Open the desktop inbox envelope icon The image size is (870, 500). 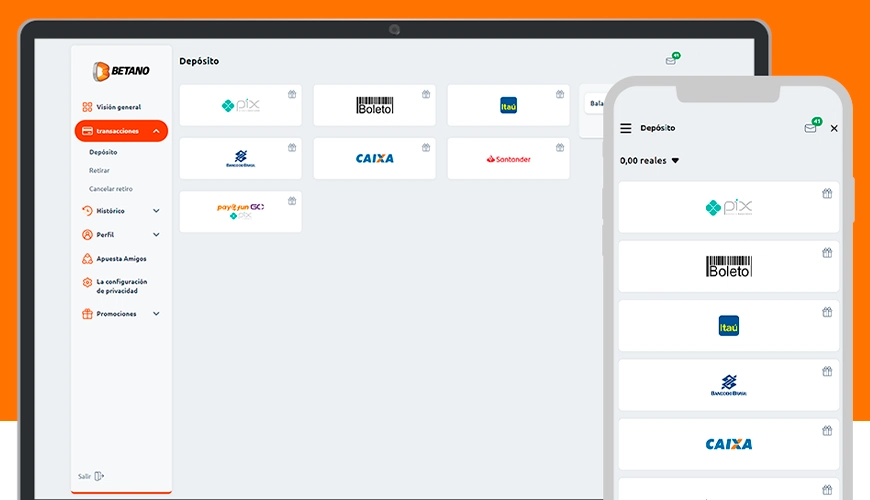tap(672, 59)
